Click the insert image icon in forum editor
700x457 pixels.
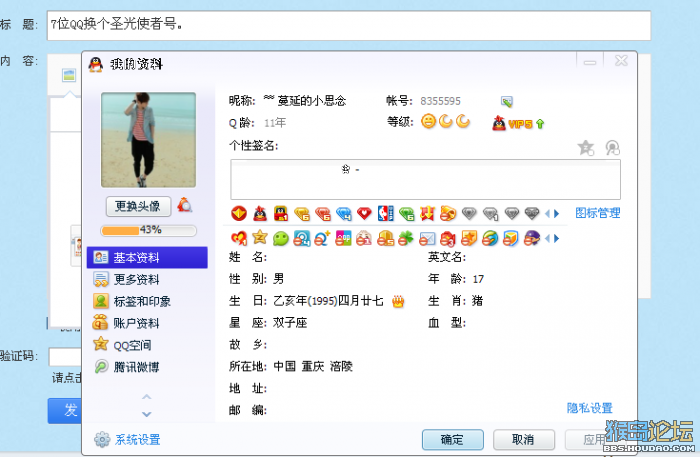(69, 75)
